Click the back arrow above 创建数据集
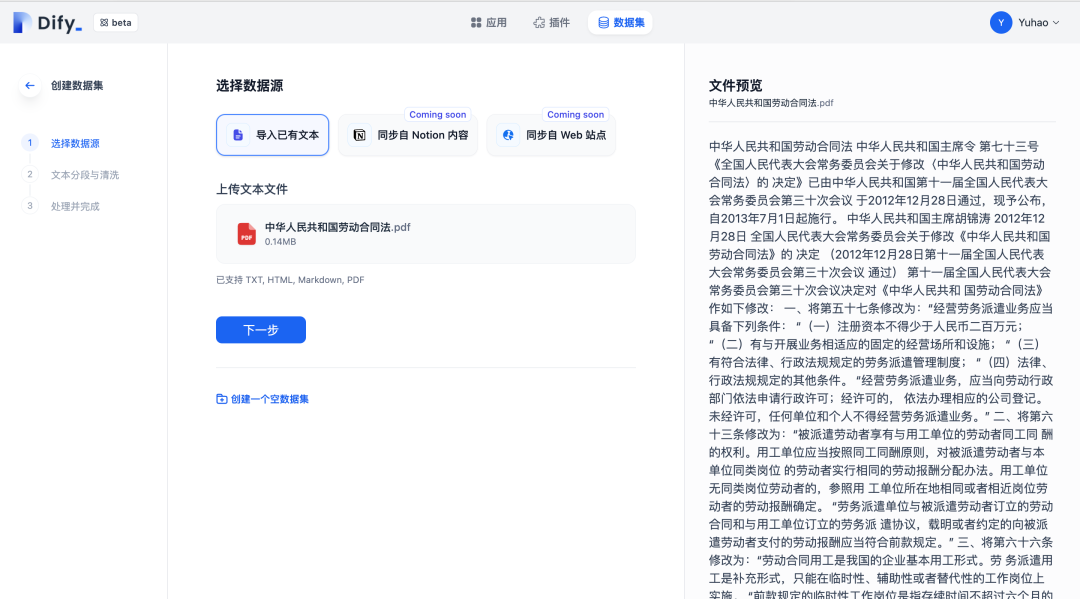Image resolution: width=1080 pixels, height=599 pixels. pos(29,85)
